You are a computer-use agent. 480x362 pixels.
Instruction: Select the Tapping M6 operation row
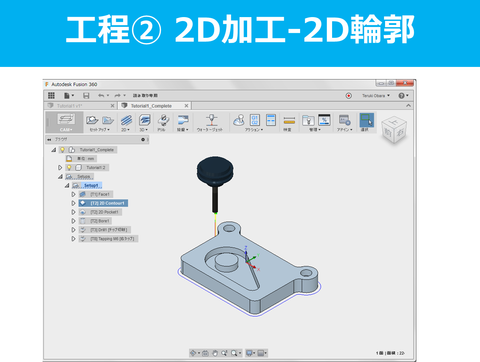click(108, 239)
